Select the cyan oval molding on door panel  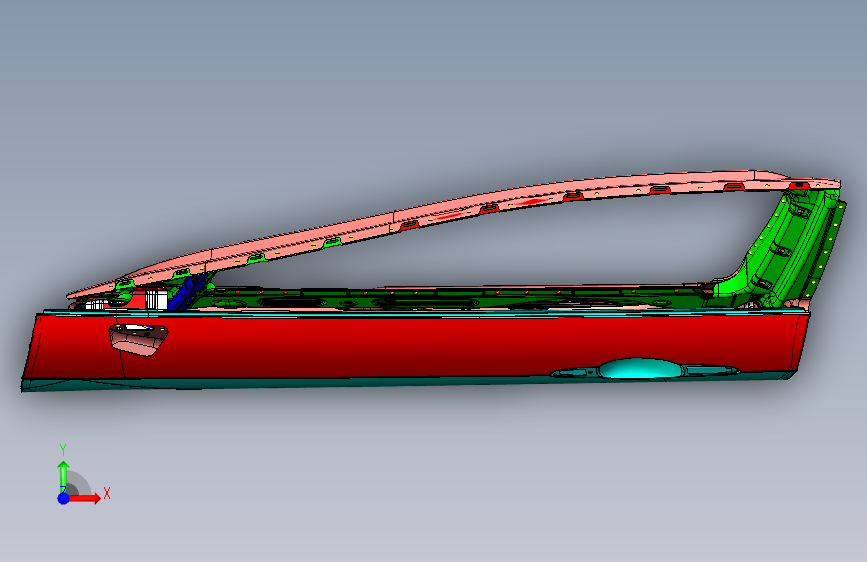tap(641, 369)
